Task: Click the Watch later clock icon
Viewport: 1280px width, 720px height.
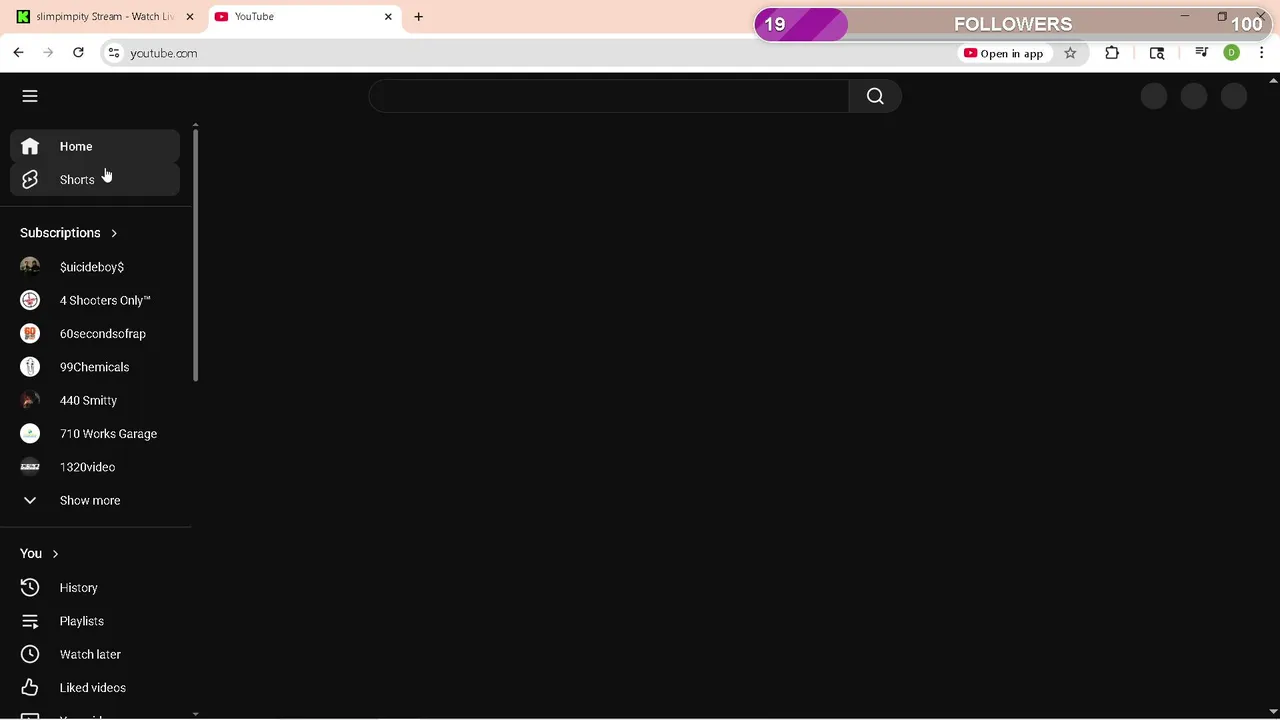Action: point(30,654)
